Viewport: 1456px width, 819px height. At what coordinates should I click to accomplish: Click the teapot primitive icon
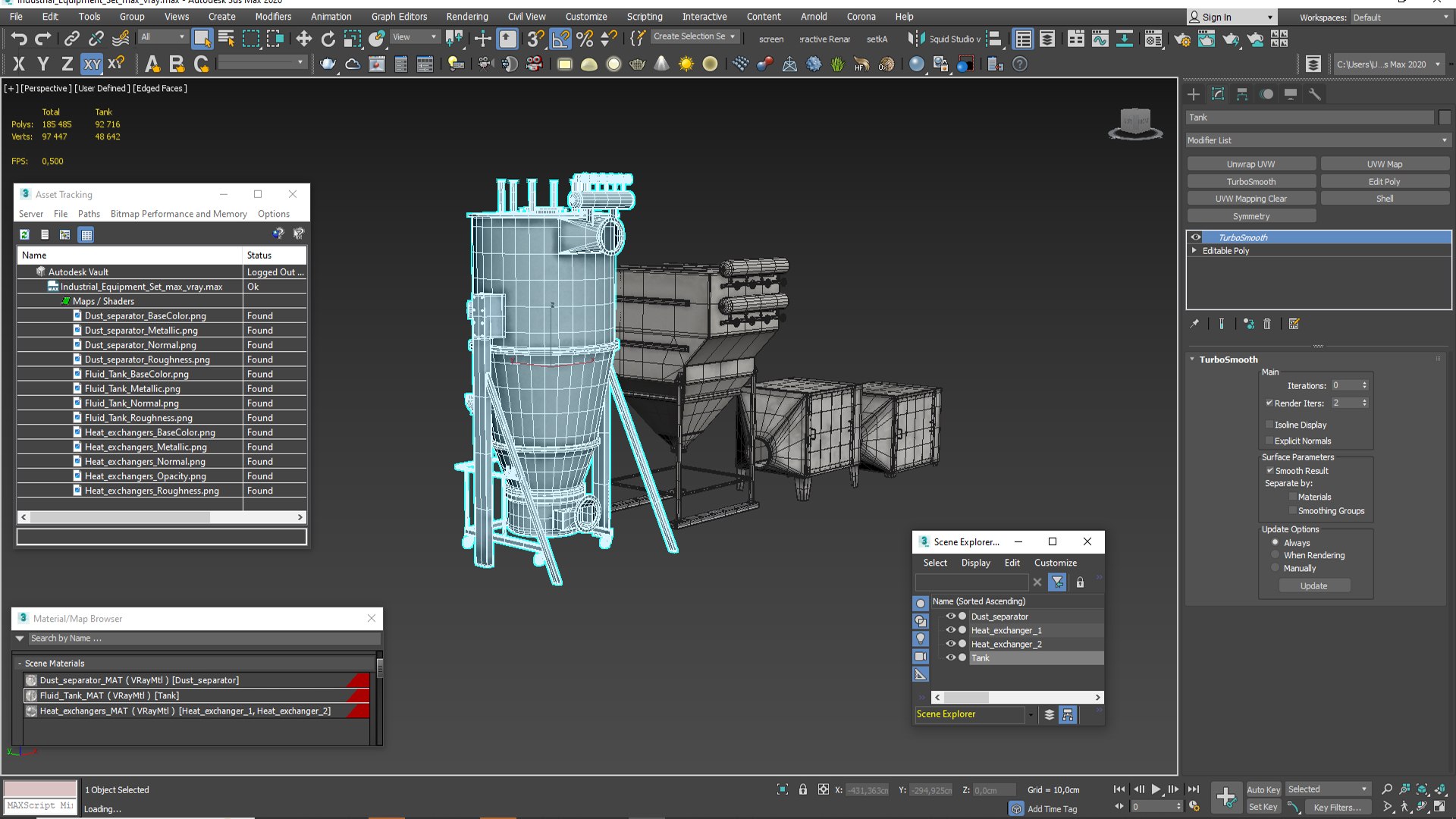coord(328,64)
